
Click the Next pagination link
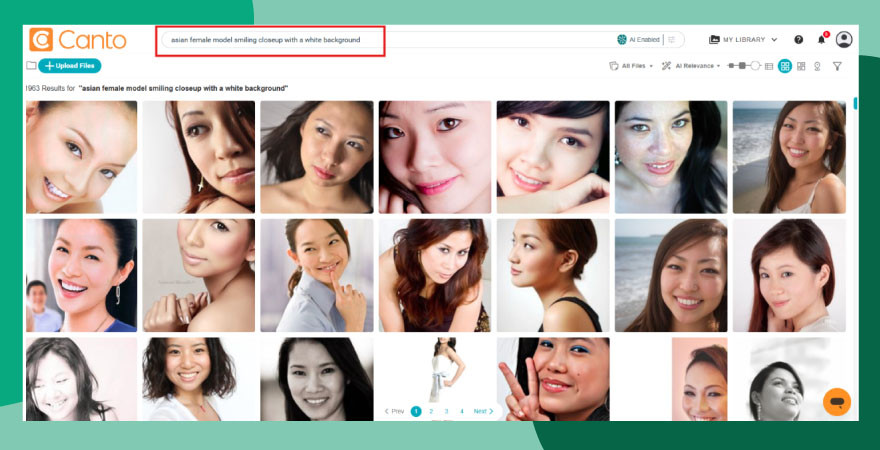(483, 411)
